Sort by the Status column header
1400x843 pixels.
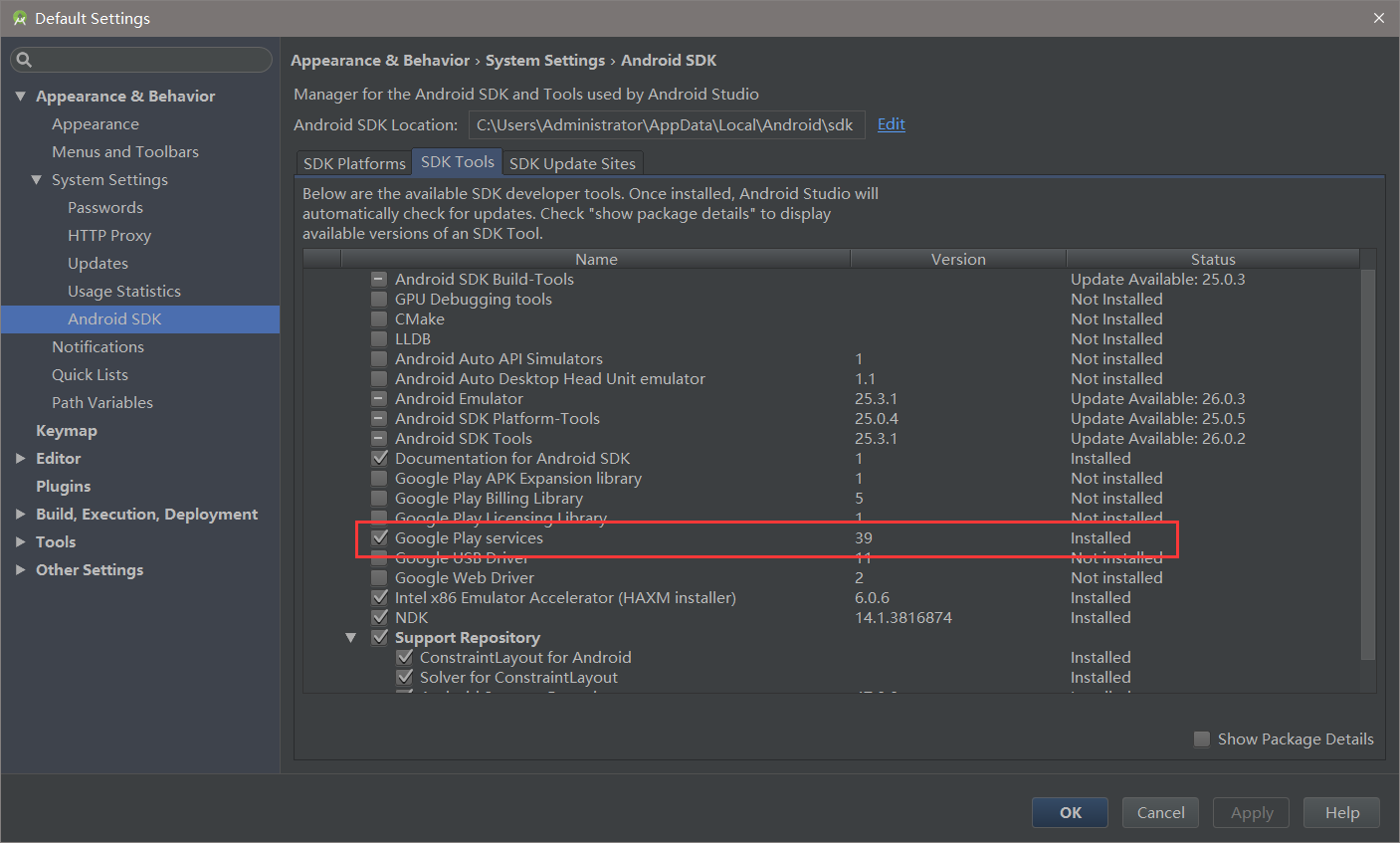tap(1213, 259)
